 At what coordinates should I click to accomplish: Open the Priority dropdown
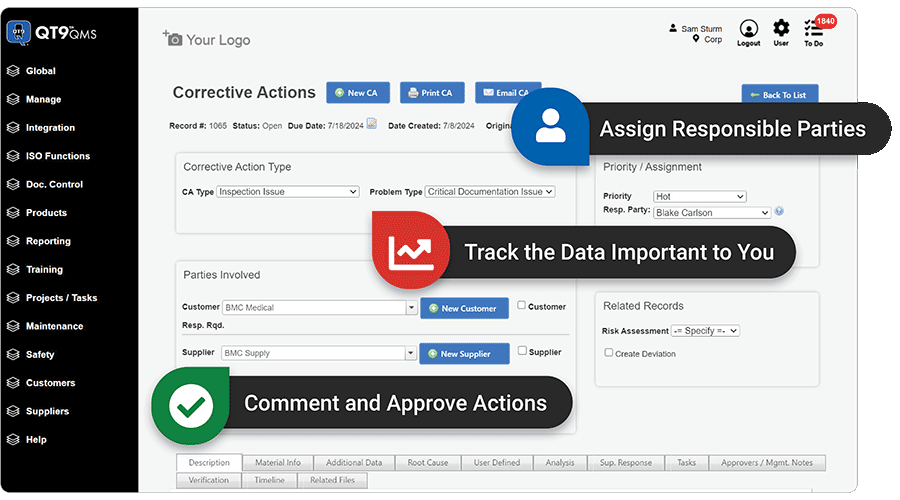click(x=700, y=196)
